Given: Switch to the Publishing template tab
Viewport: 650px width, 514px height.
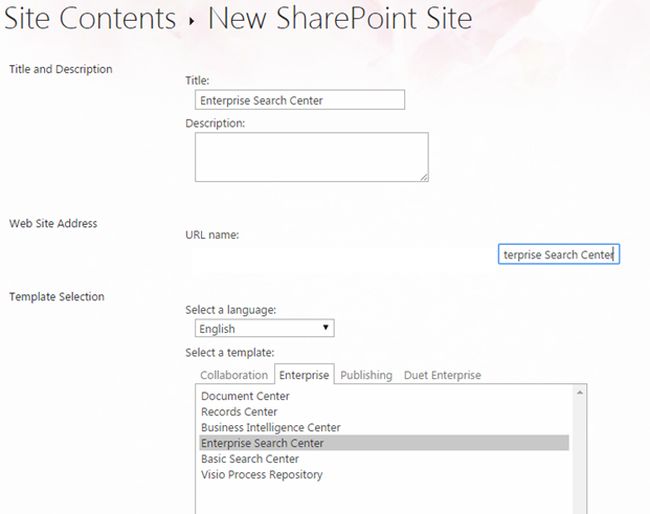Looking at the screenshot, I should coord(366,375).
